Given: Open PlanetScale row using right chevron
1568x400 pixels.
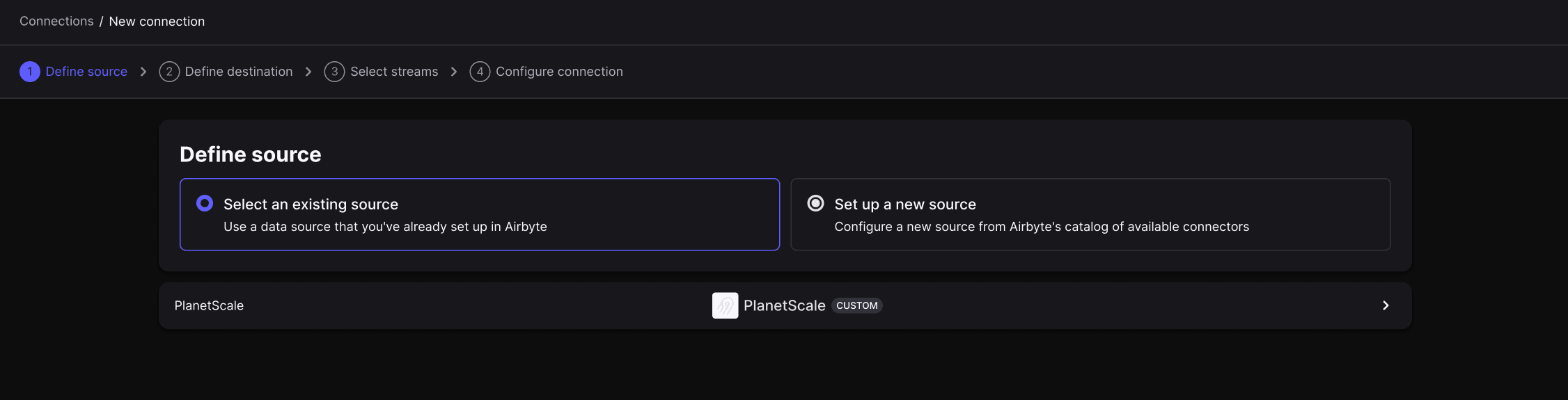Looking at the screenshot, I should (x=1386, y=305).
